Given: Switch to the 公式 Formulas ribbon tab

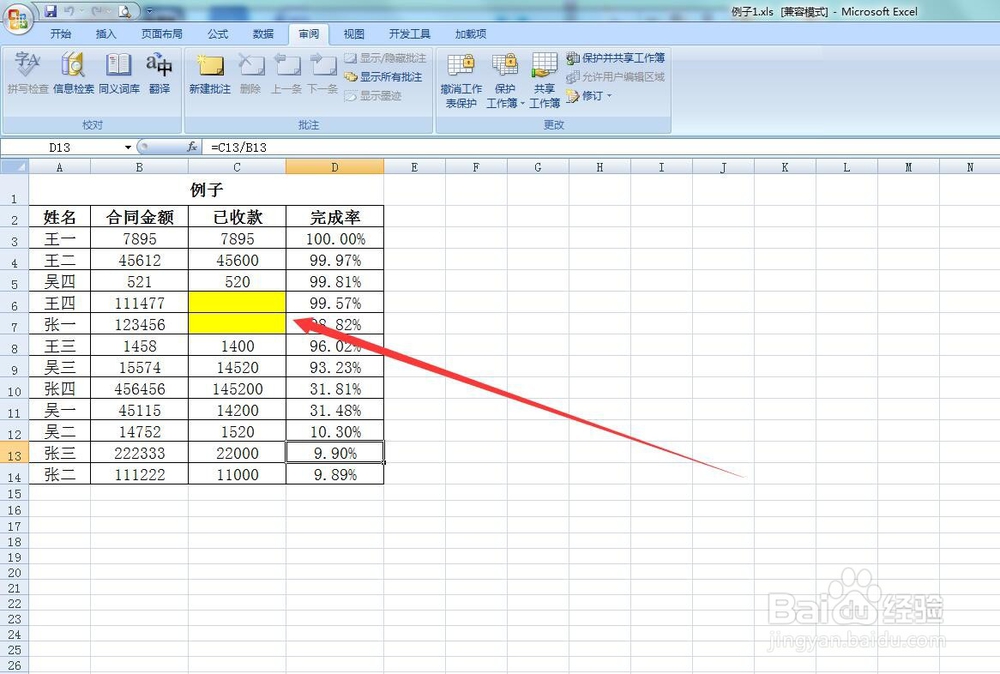Looking at the screenshot, I should [x=217, y=33].
